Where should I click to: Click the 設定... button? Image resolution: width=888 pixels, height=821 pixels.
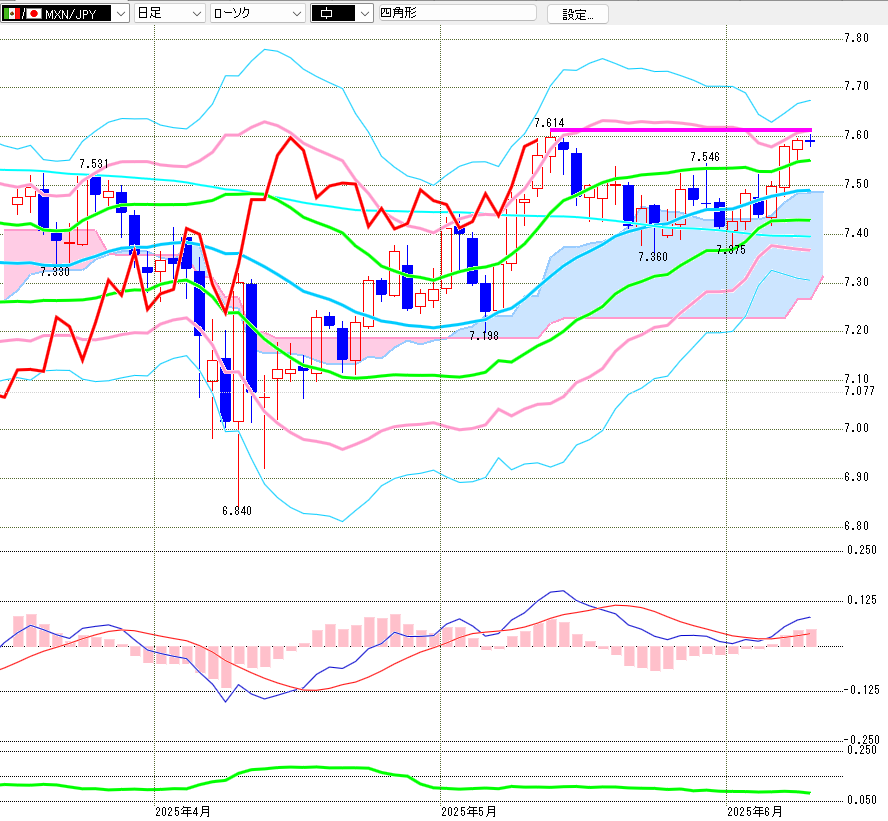coord(578,14)
